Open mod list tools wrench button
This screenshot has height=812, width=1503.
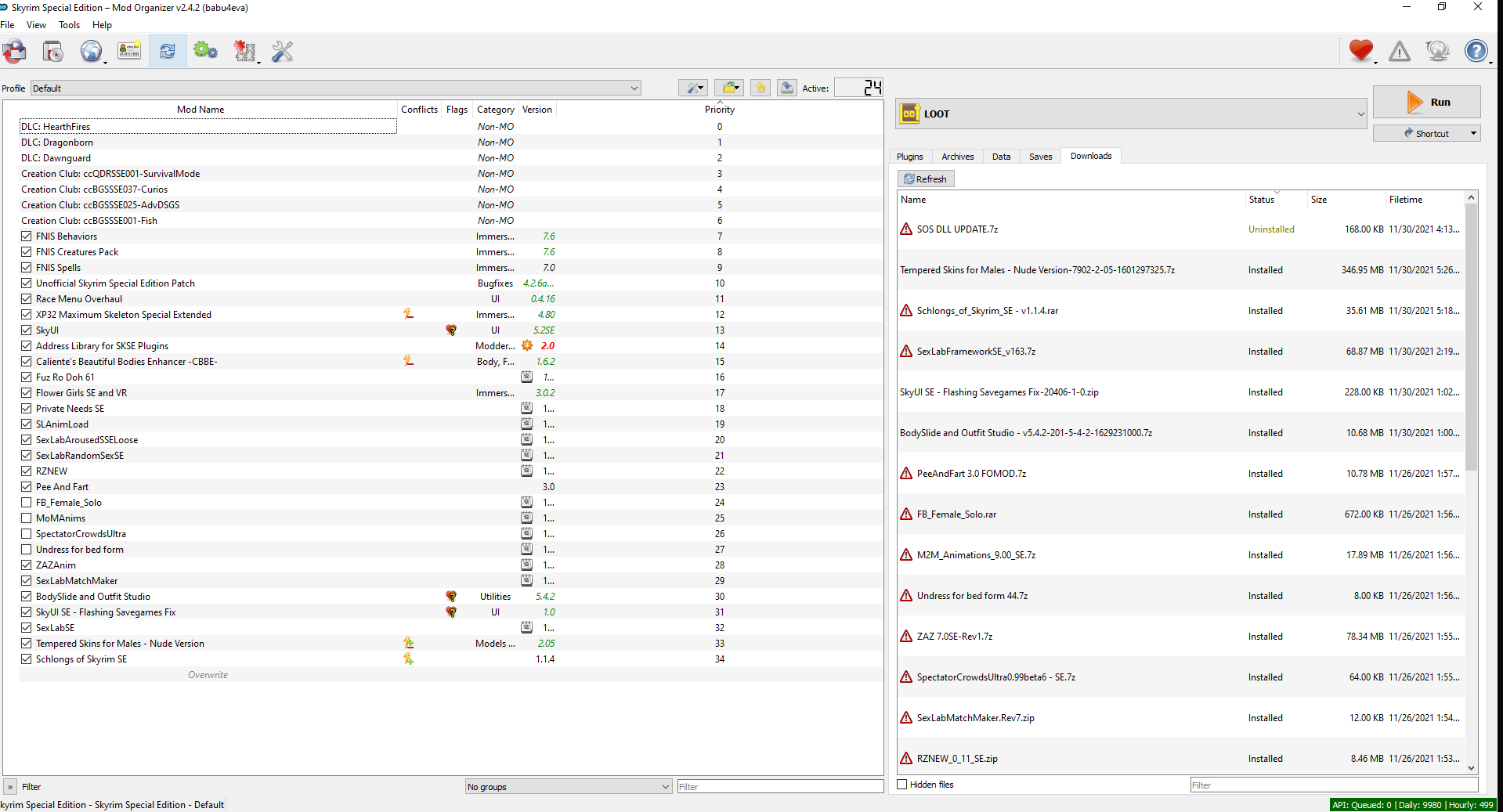pos(692,88)
